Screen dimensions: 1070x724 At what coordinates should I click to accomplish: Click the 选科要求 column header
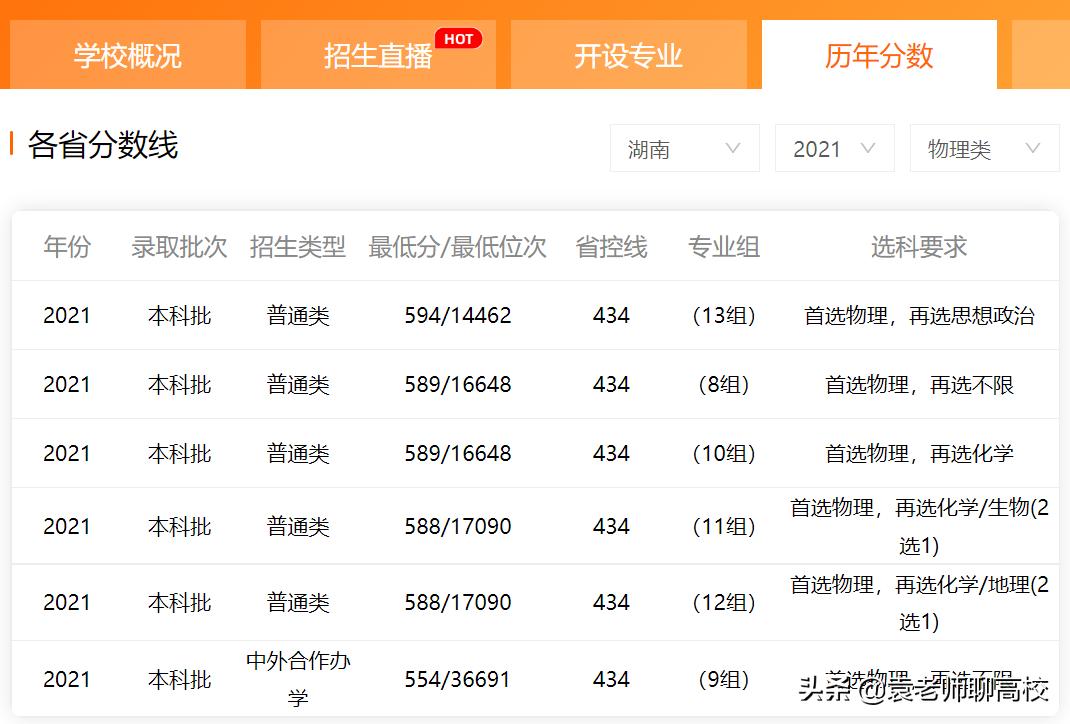[918, 249]
